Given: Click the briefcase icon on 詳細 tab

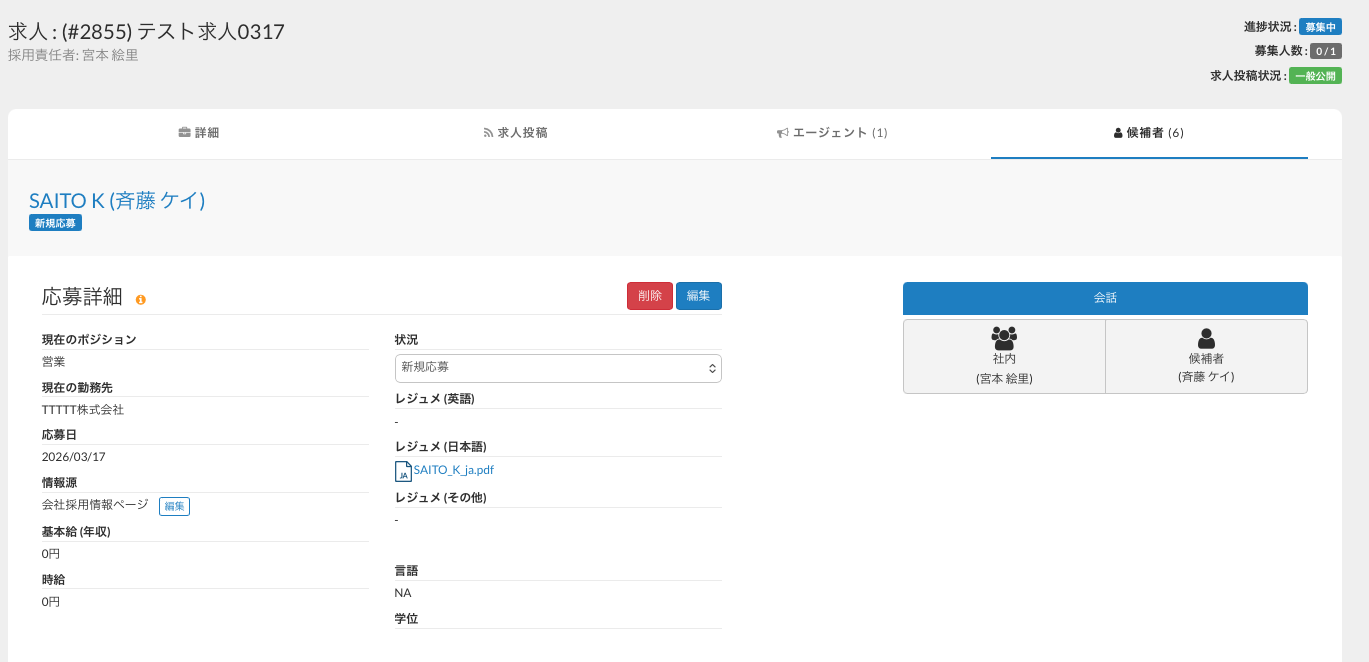Looking at the screenshot, I should point(184,133).
